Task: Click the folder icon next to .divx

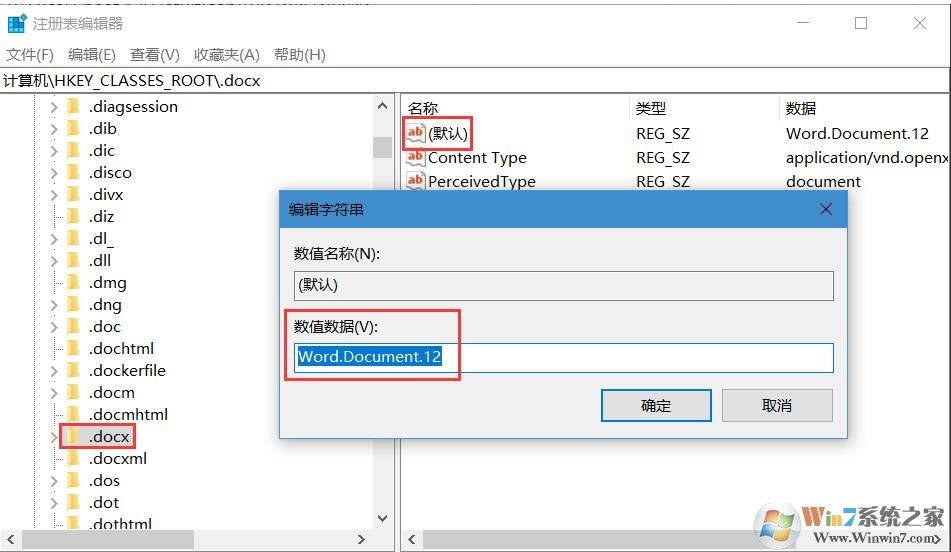Action: (x=73, y=195)
